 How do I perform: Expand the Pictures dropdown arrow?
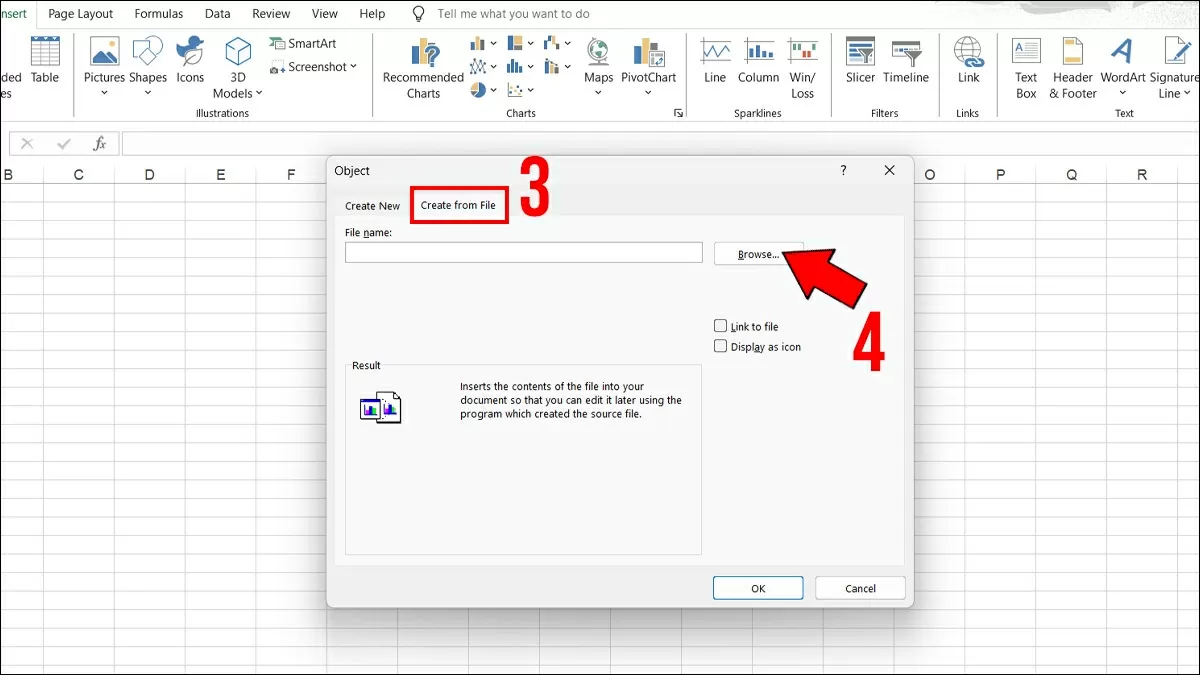click(104, 93)
